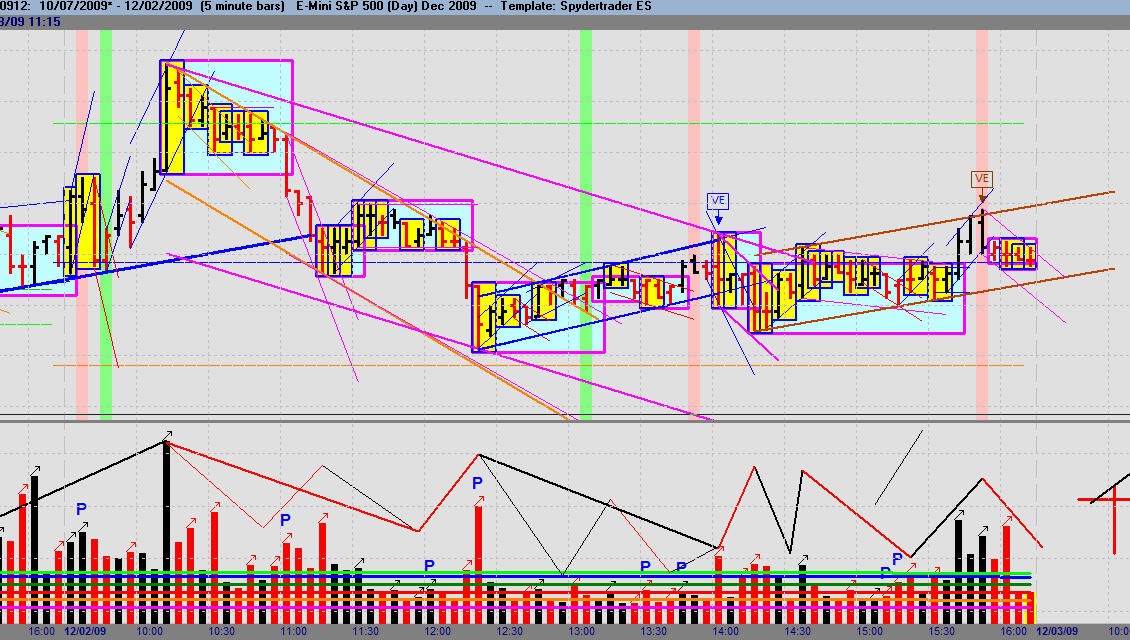Click the 16:00 label before 12/02/09
Image resolution: width=1130 pixels, height=640 pixels.
[41, 631]
